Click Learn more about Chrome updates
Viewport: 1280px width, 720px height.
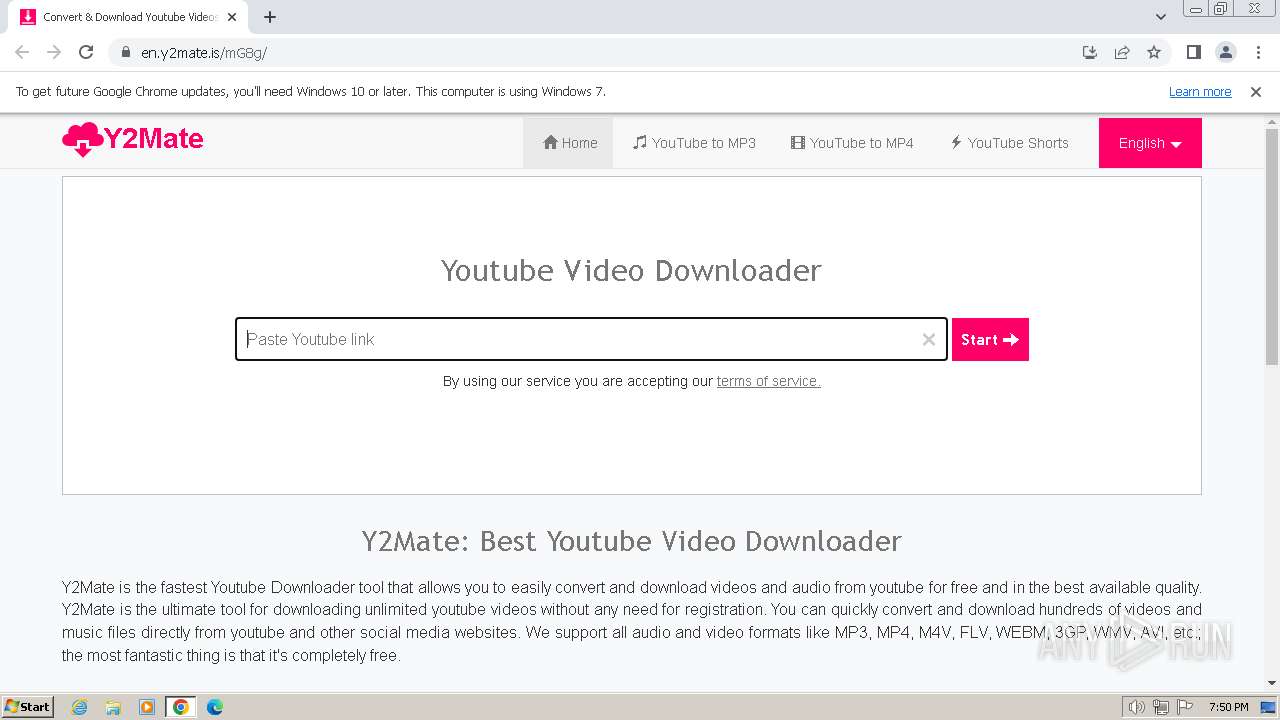(1200, 91)
